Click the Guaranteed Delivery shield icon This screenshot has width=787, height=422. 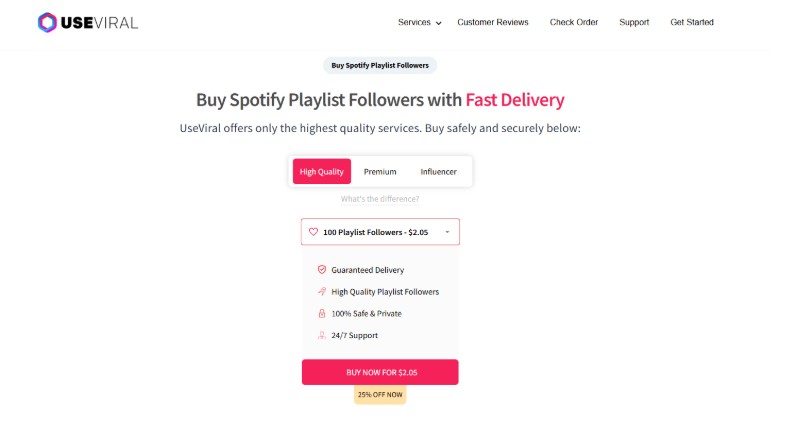coord(322,270)
